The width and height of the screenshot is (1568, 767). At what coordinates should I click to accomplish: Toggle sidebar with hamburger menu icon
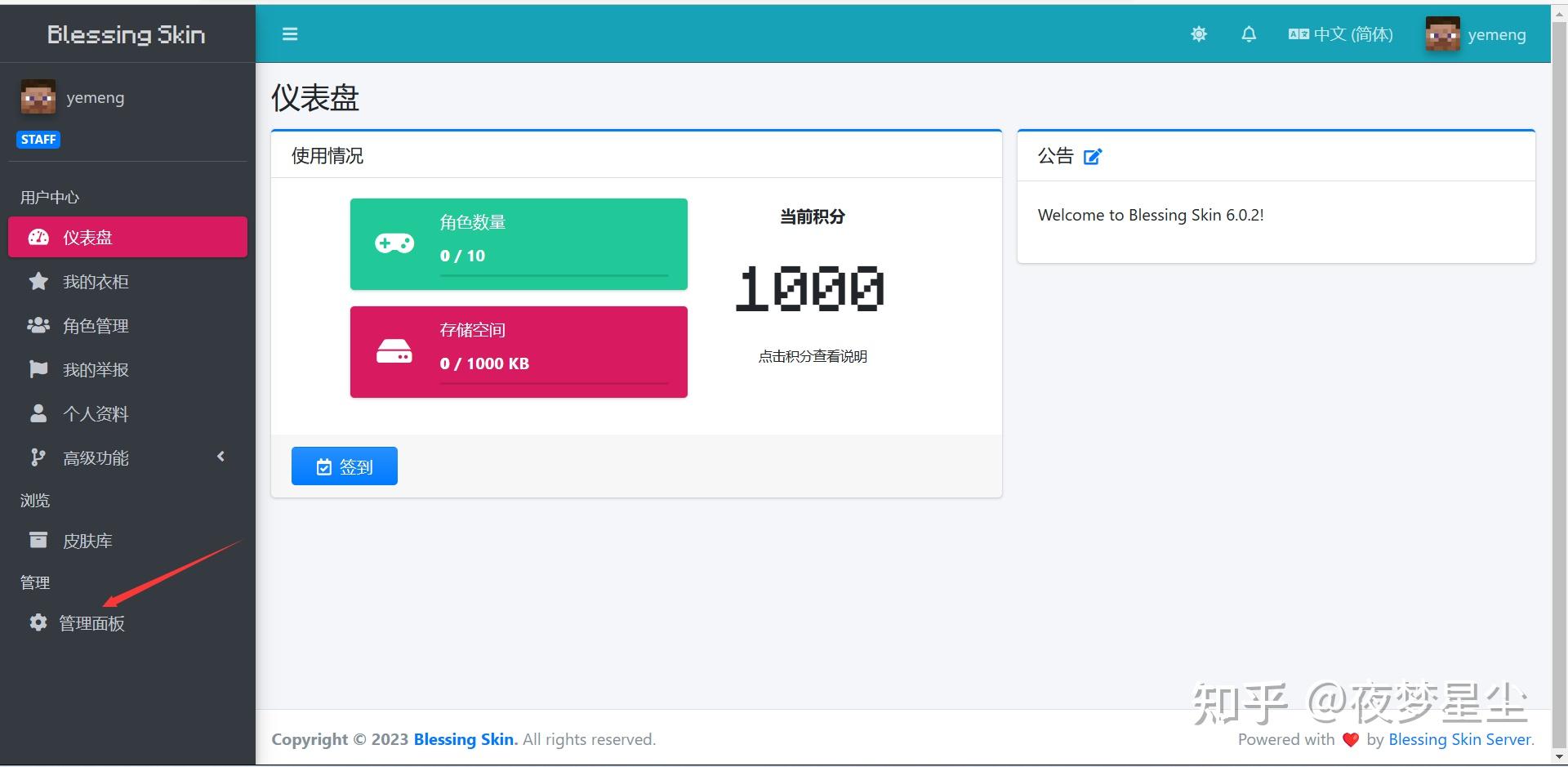(290, 34)
